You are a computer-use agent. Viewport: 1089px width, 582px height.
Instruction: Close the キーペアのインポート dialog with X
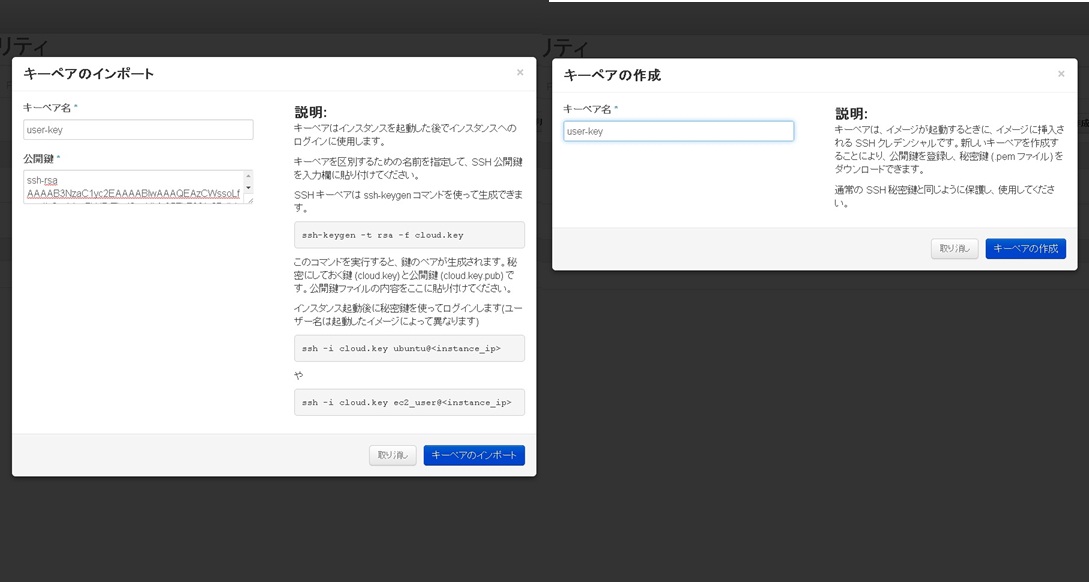coord(520,72)
